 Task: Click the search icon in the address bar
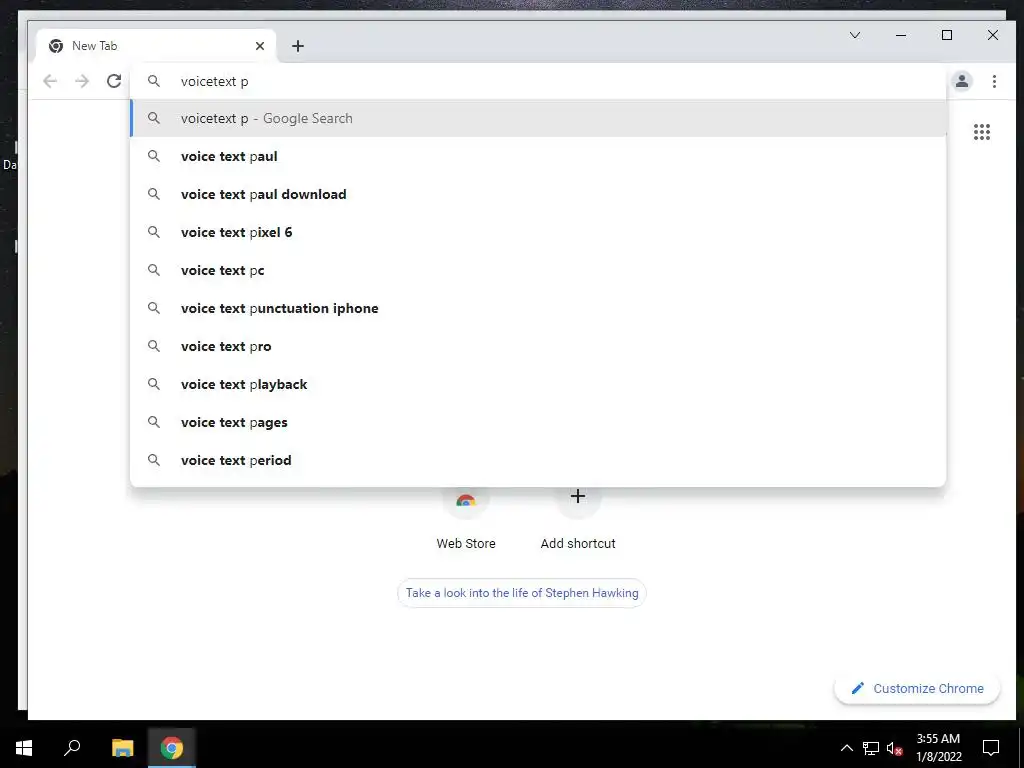(x=153, y=81)
